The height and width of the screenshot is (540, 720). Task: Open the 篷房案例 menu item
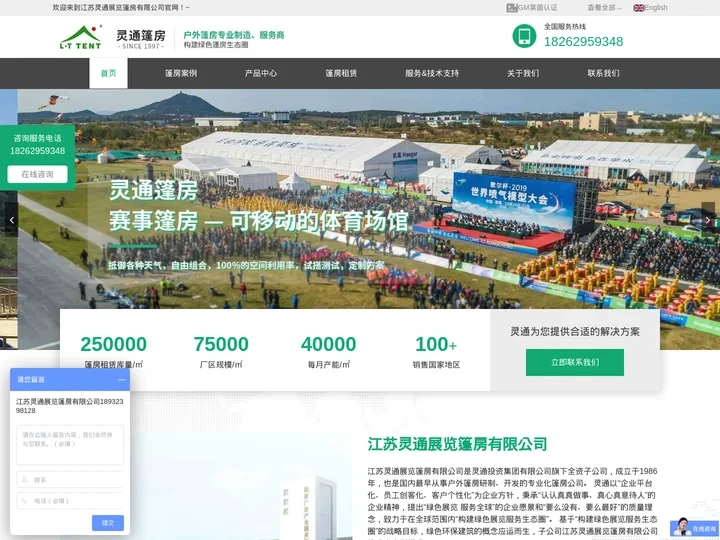pyautogui.click(x=181, y=73)
